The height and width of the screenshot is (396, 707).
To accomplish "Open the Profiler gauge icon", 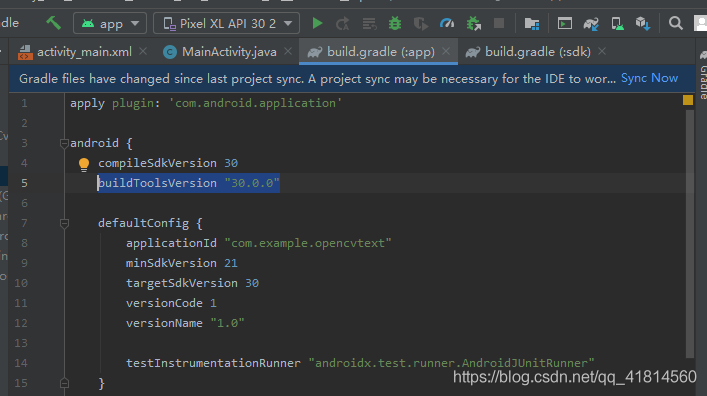I will point(447,23).
